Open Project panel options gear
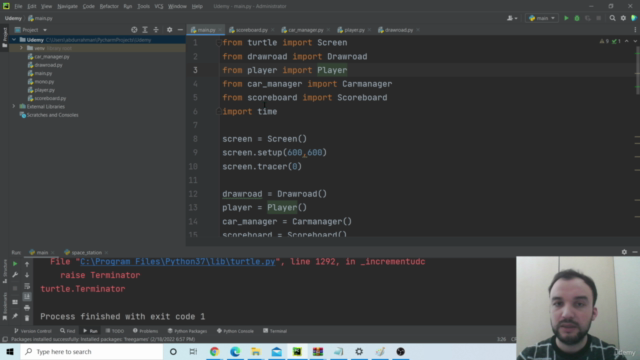This screenshot has height=360, width=640. coord(169,30)
